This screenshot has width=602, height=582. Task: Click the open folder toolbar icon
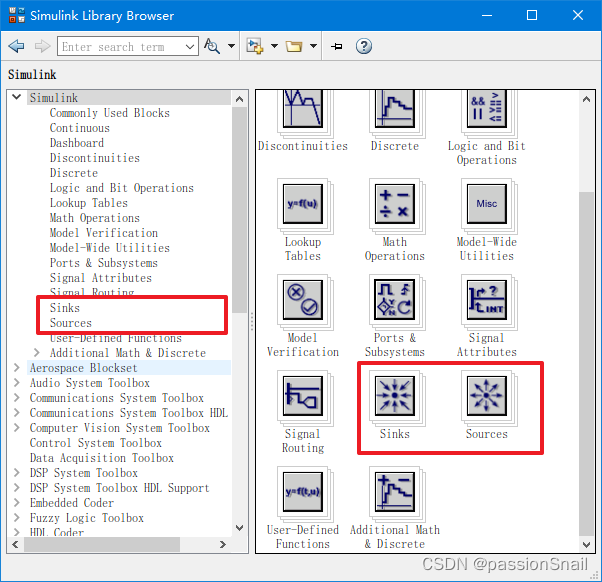[x=294, y=46]
